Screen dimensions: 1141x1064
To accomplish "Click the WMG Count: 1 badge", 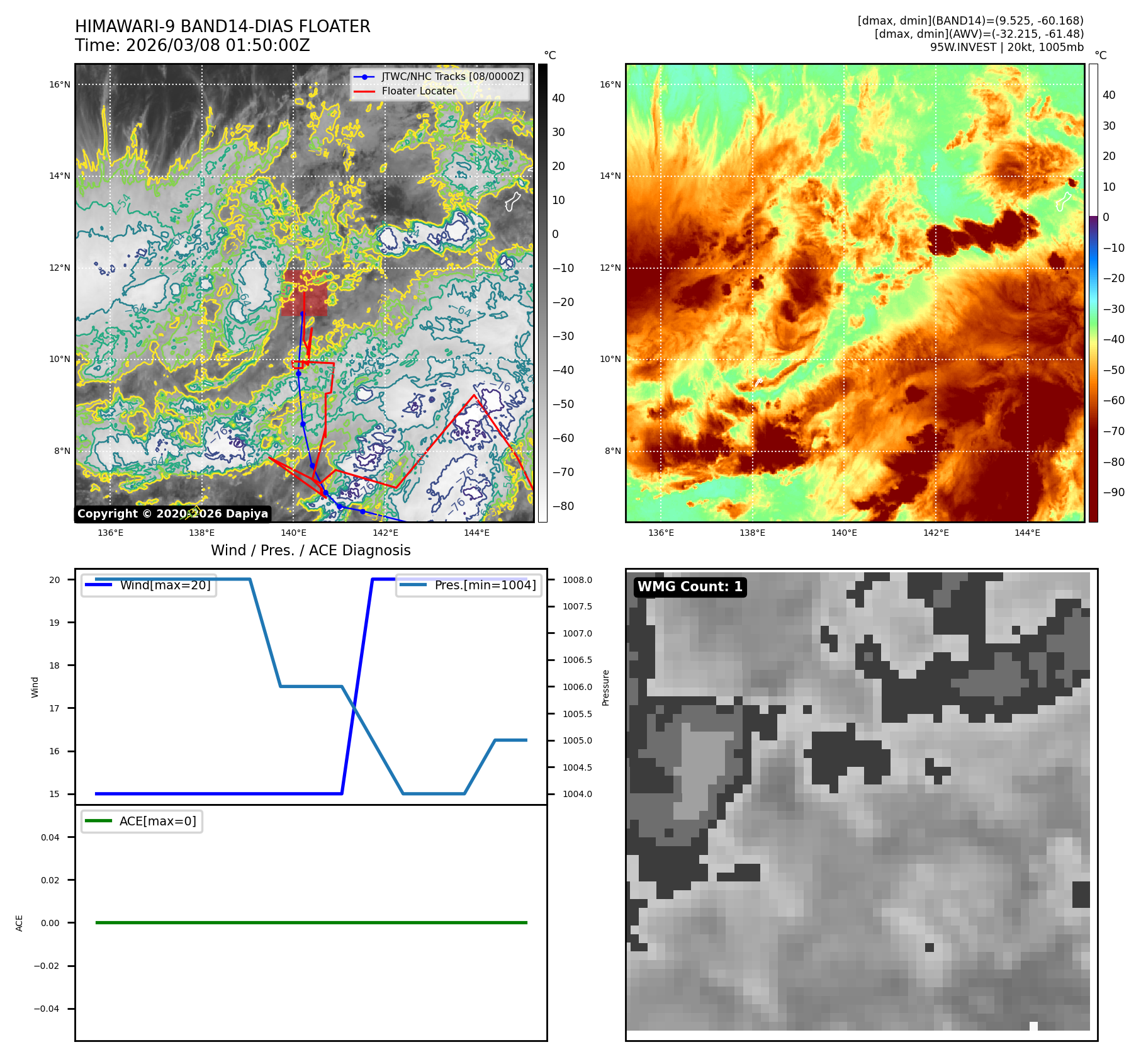I will (690, 587).
